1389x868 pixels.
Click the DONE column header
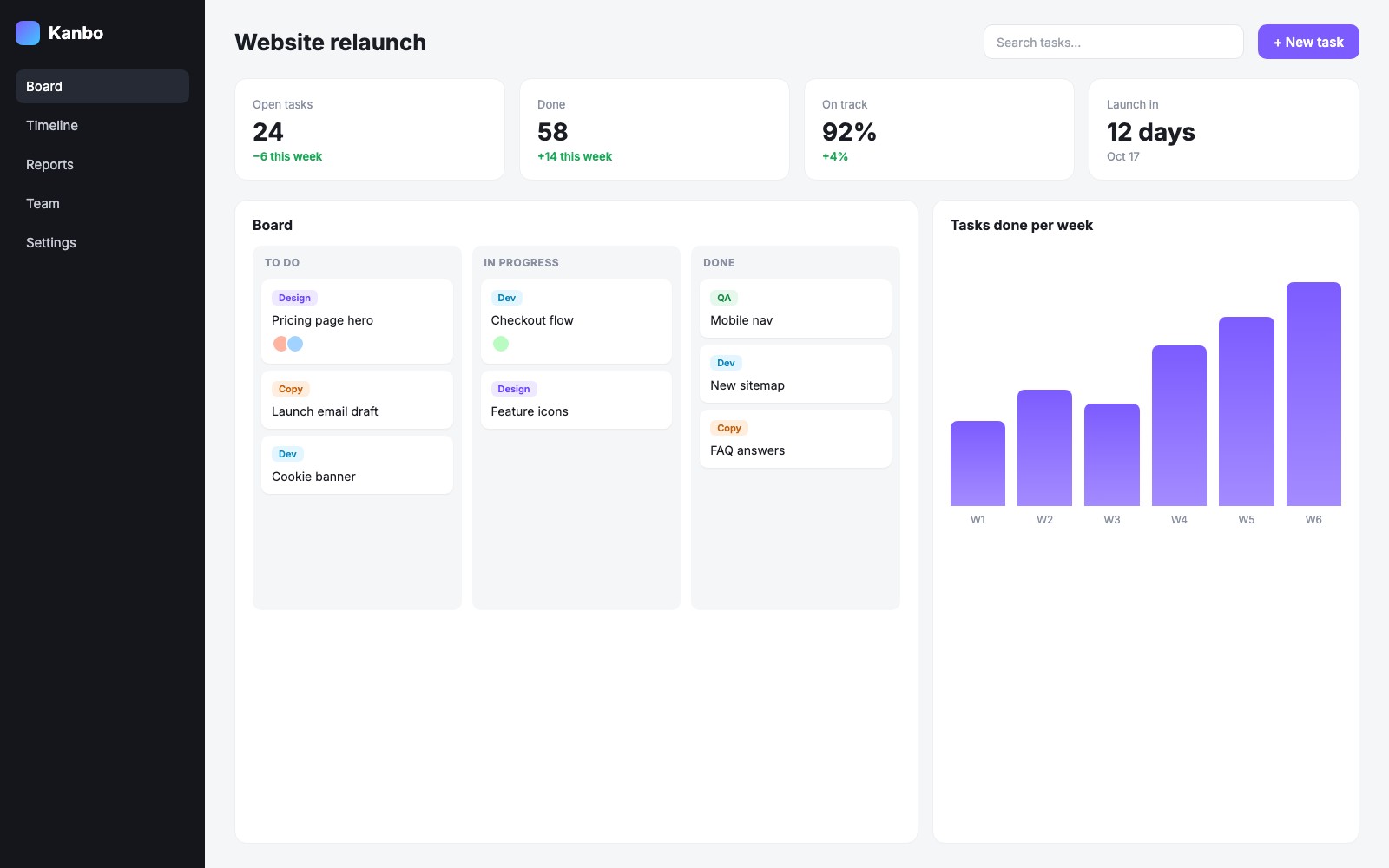tap(719, 262)
